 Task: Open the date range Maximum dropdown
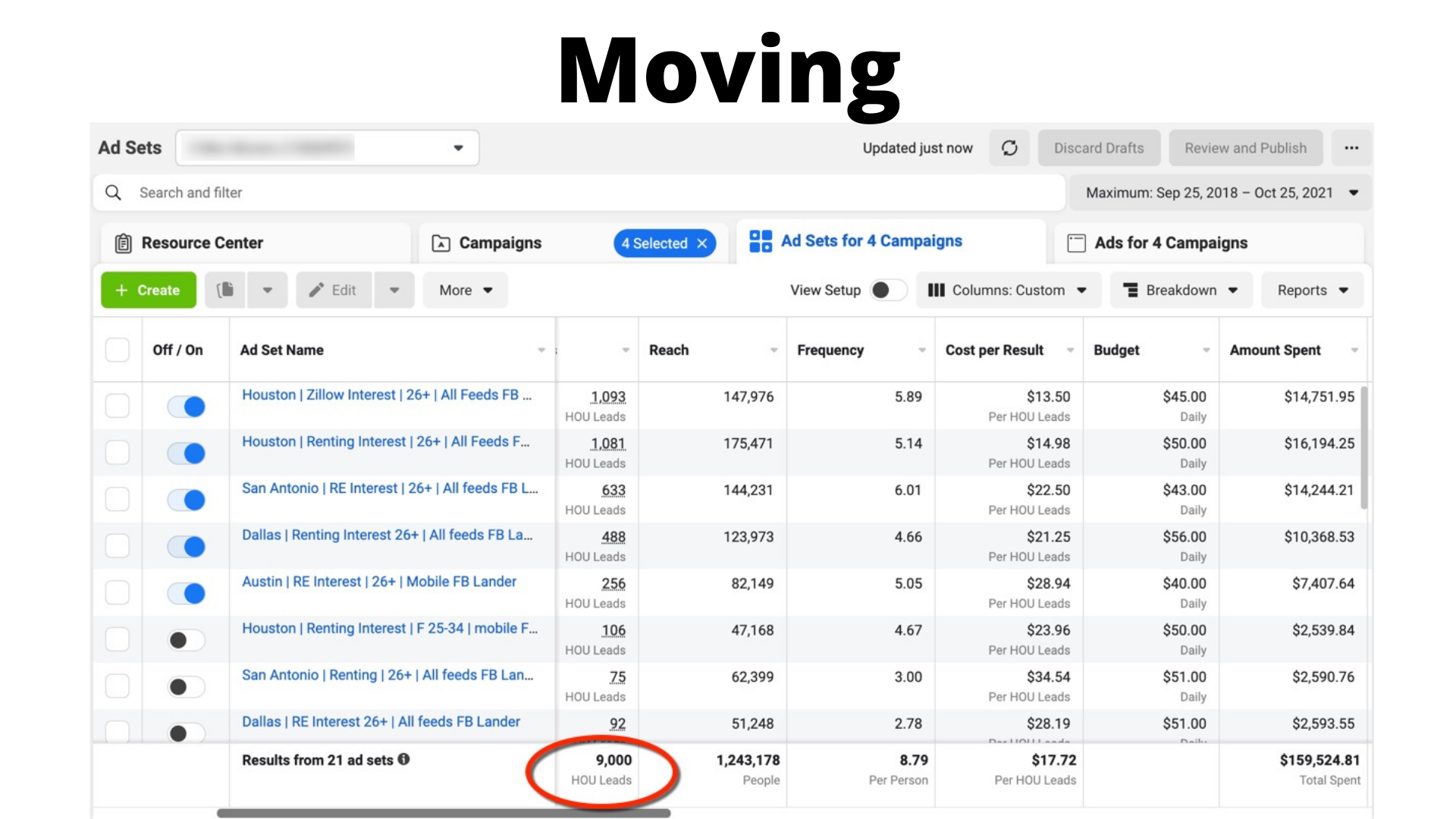[x=1220, y=193]
